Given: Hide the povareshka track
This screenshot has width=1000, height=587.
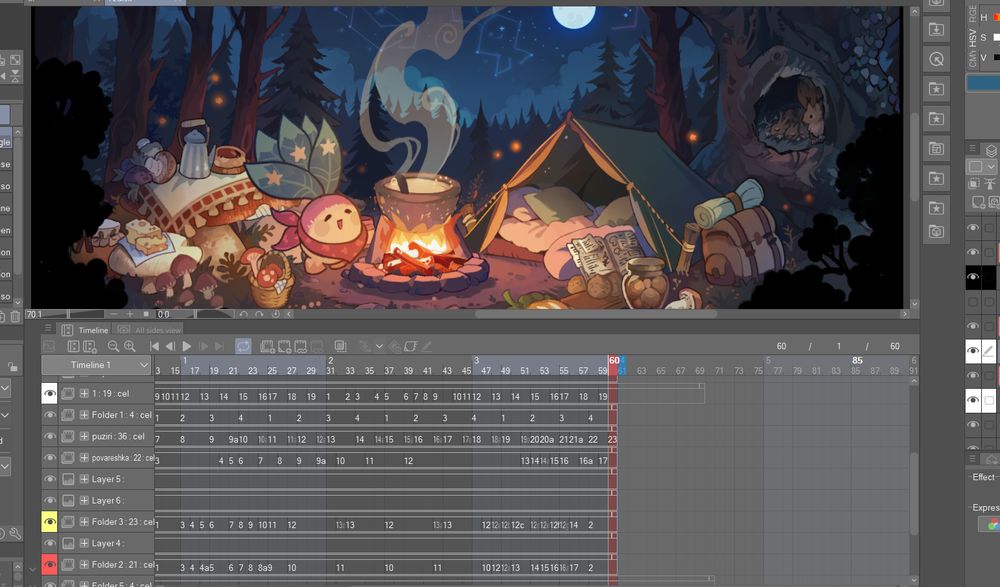Looking at the screenshot, I should pos(50,458).
